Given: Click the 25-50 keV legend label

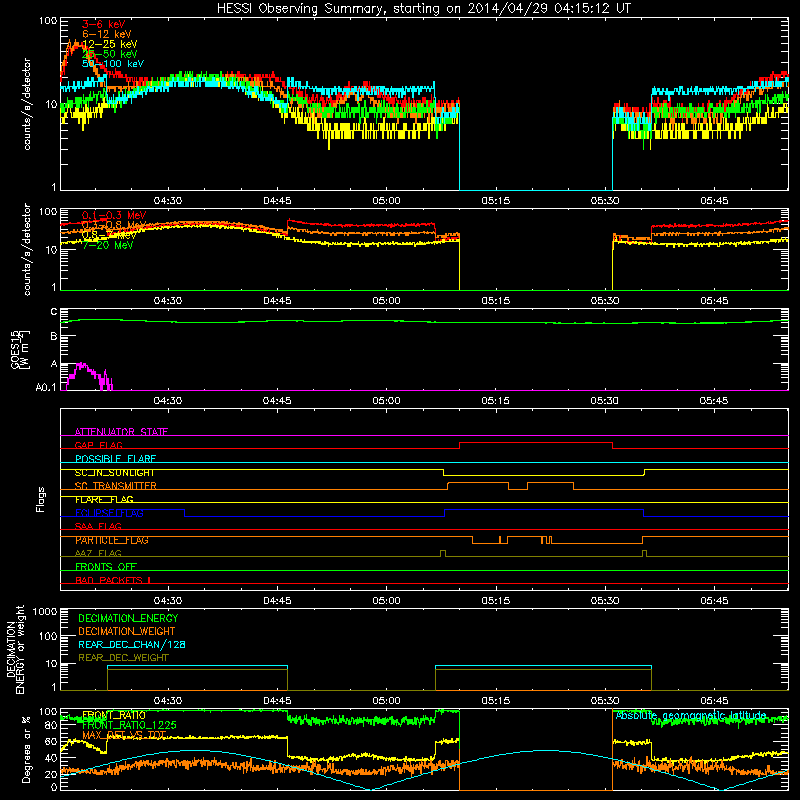Looking at the screenshot, I should tap(110, 54).
